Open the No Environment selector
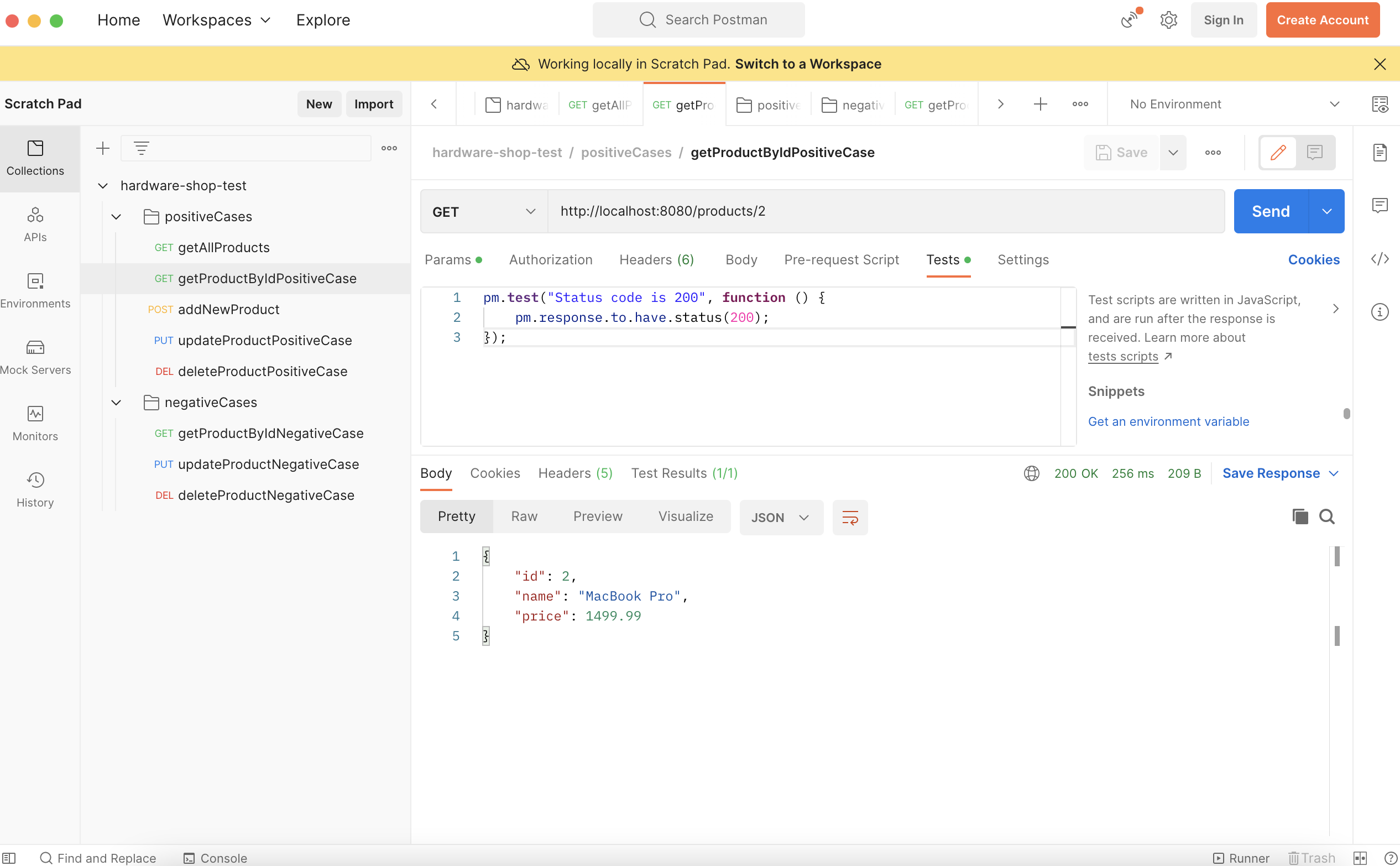 [x=1234, y=104]
